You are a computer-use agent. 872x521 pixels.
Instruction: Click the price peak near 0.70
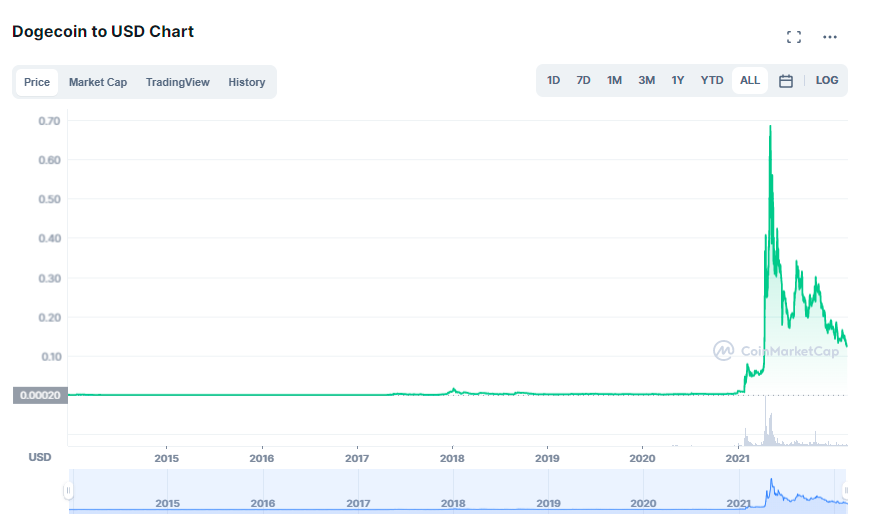tap(770, 127)
